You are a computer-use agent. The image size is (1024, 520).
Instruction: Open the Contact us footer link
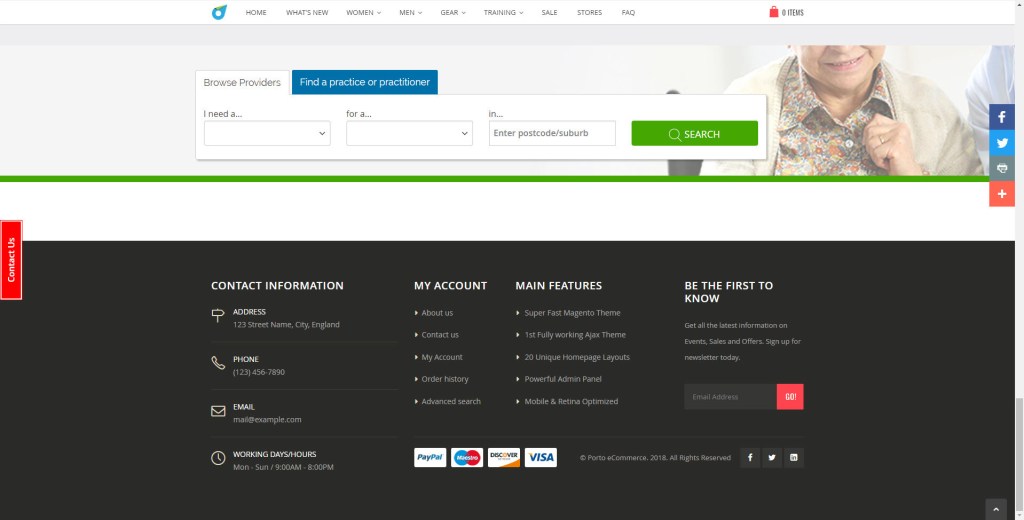point(440,334)
